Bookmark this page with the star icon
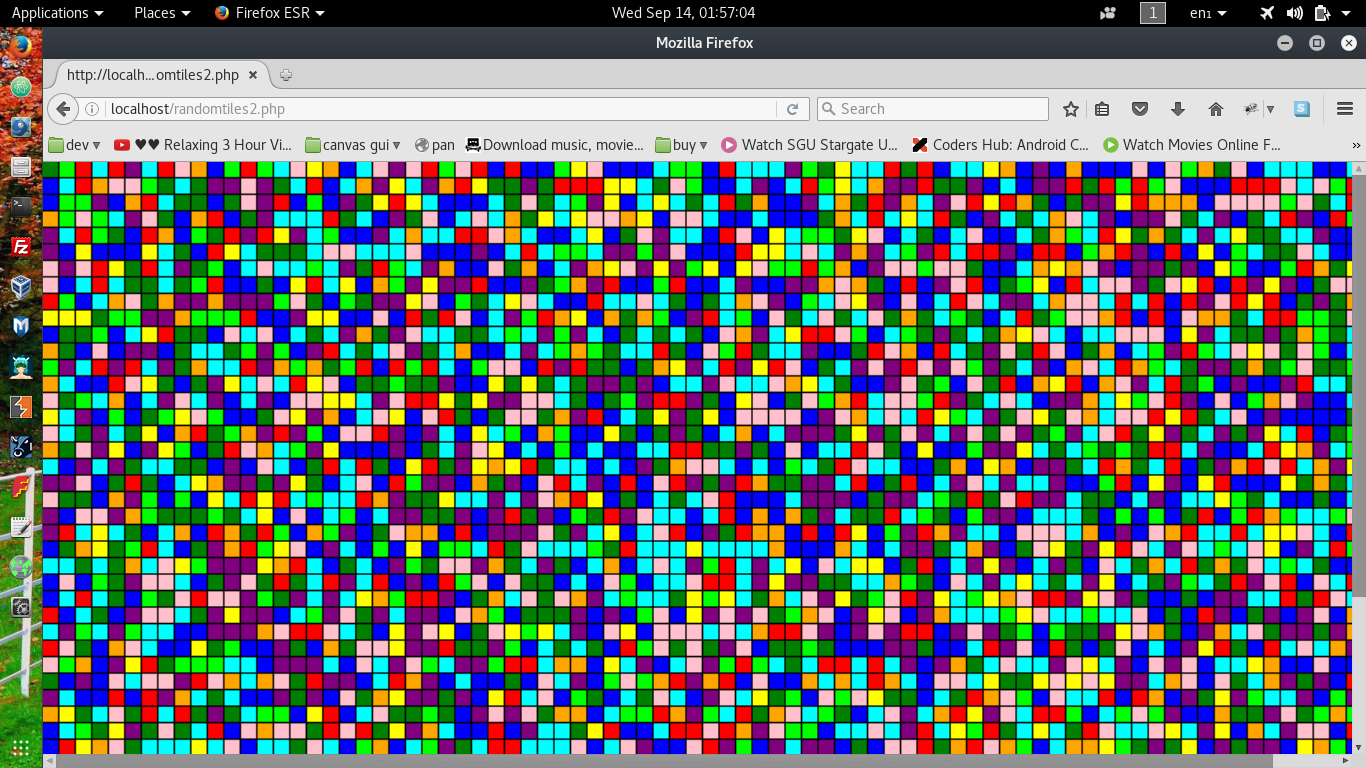 [1071, 109]
